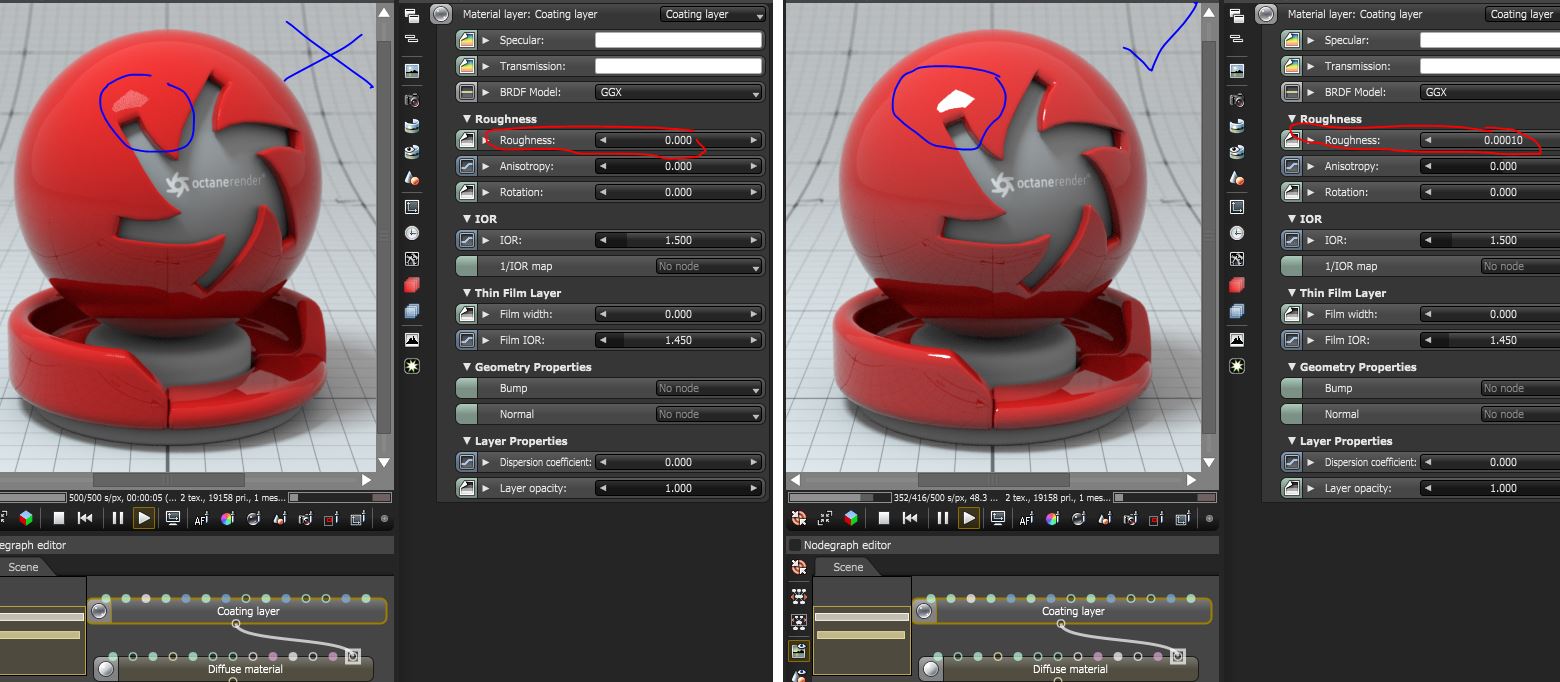
Task: Switch to Scene tab in left nodegraph
Action: [x=24, y=567]
